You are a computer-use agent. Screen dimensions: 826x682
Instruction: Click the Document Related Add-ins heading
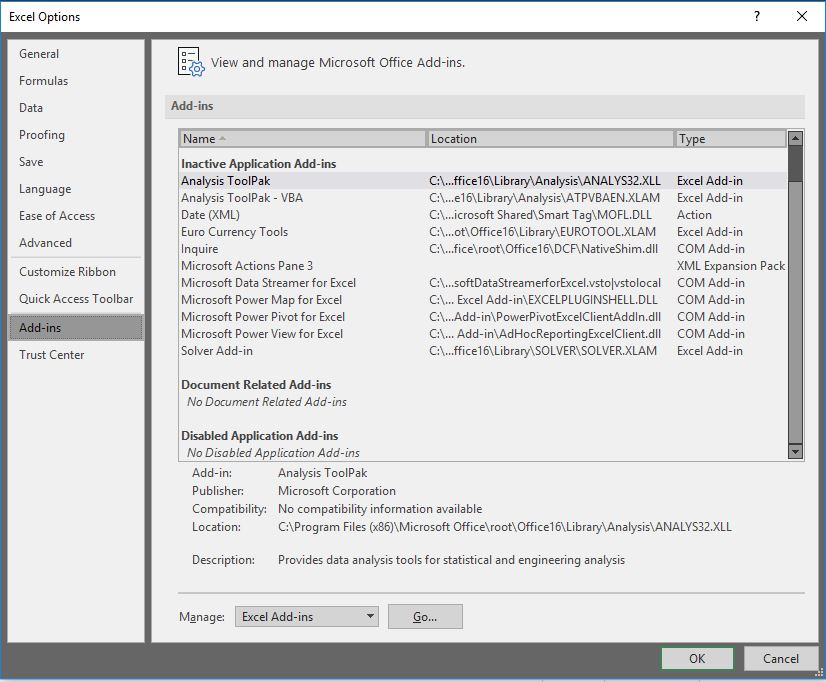(256, 385)
